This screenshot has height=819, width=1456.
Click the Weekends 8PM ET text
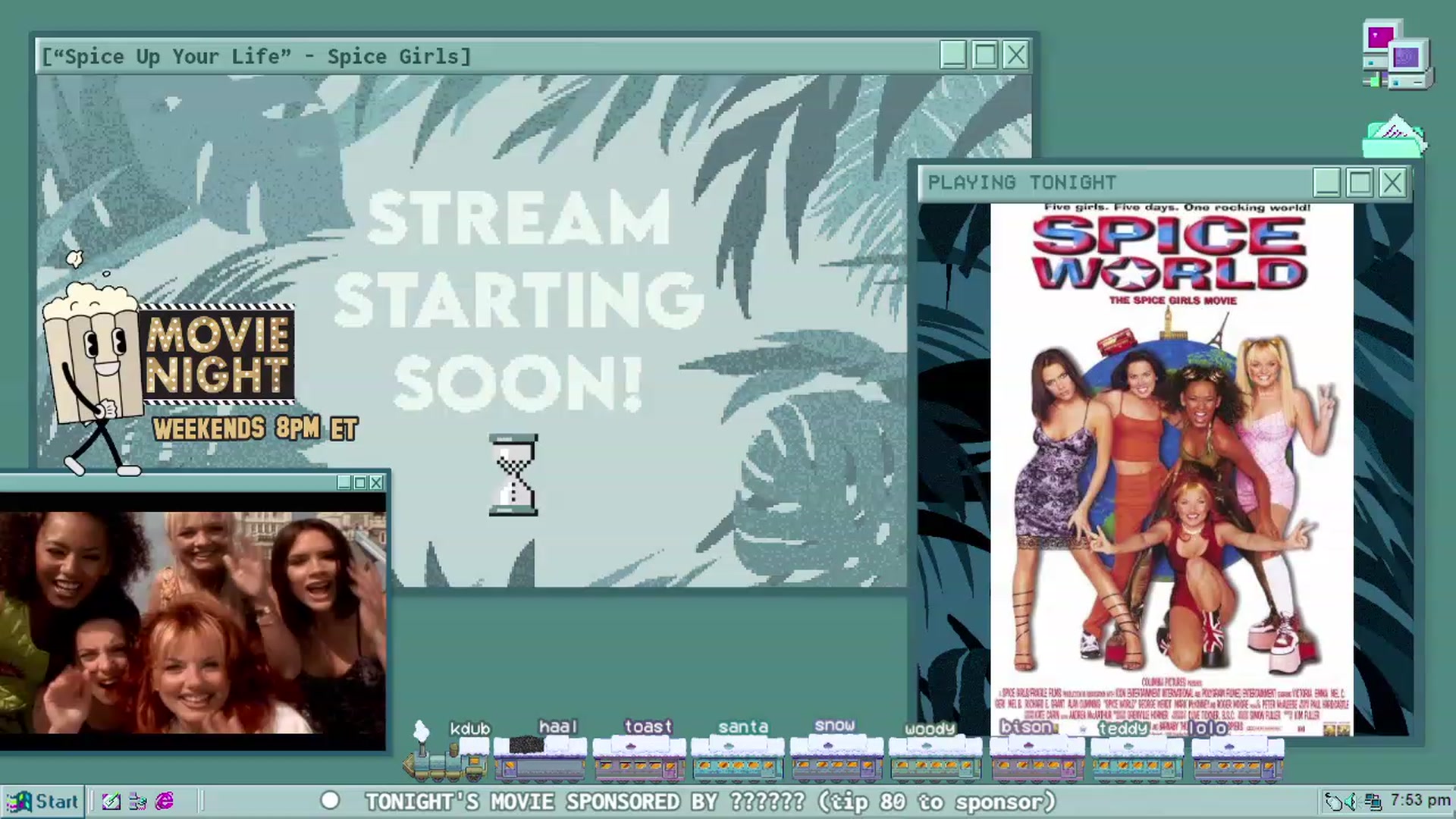255,429
